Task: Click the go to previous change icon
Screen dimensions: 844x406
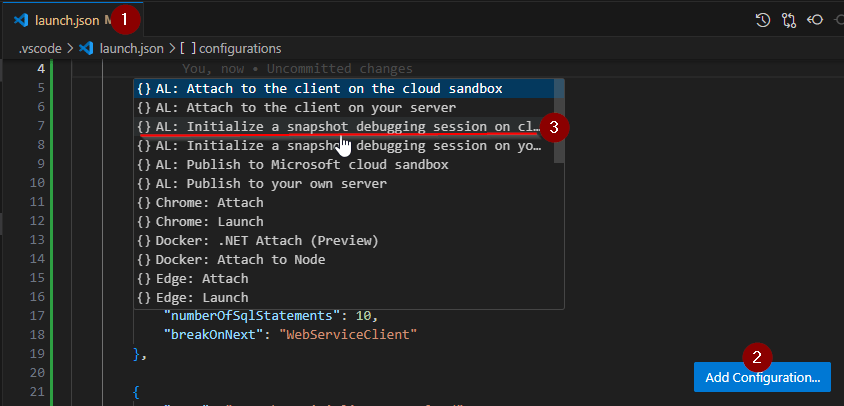Action: 815,19
